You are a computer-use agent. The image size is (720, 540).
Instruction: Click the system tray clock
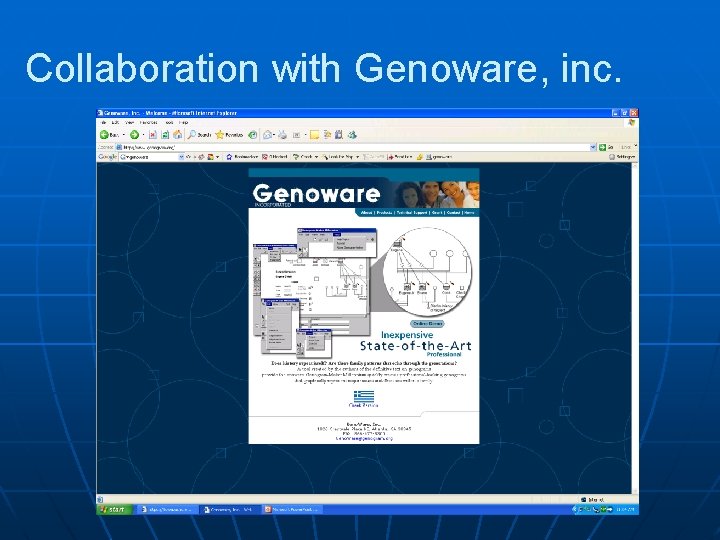[x=625, y=509]
